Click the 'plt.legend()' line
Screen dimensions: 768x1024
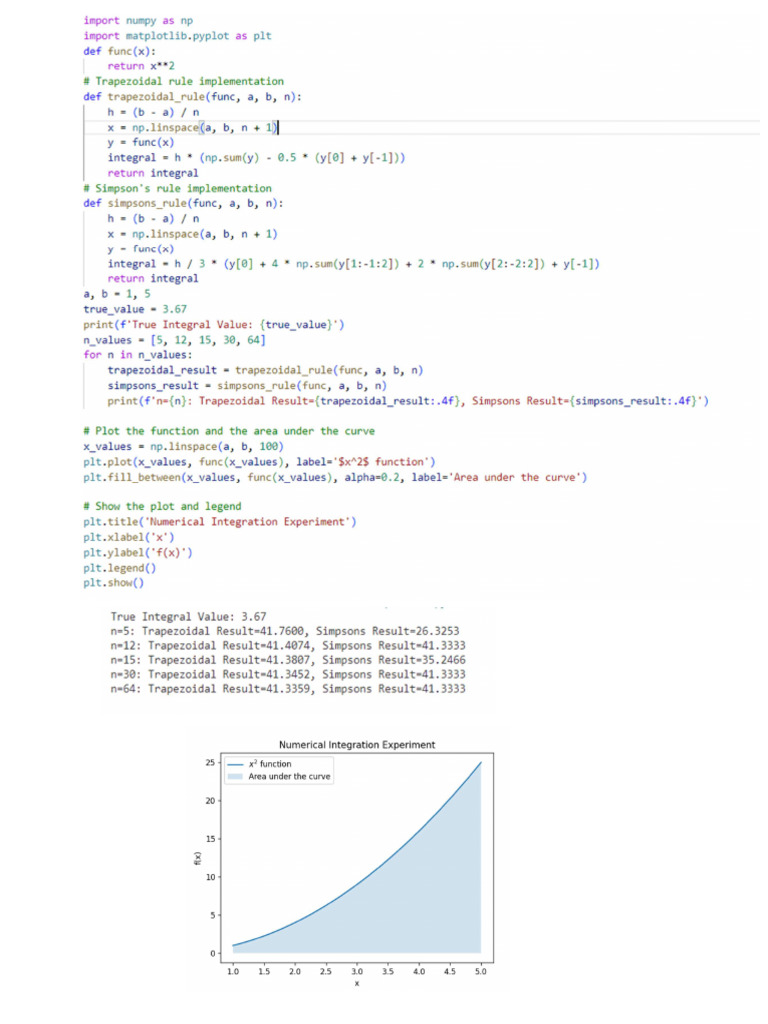point(120,568)
